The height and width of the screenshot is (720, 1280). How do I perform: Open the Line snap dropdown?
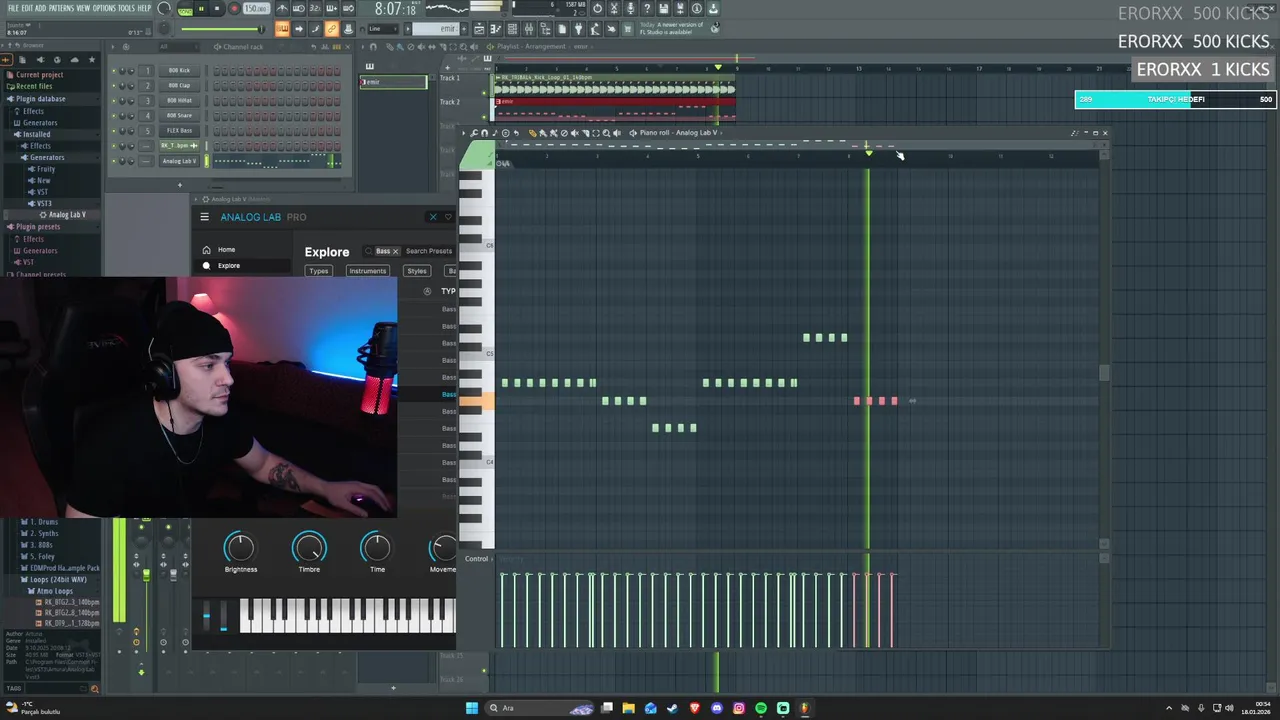coord(383,29)
